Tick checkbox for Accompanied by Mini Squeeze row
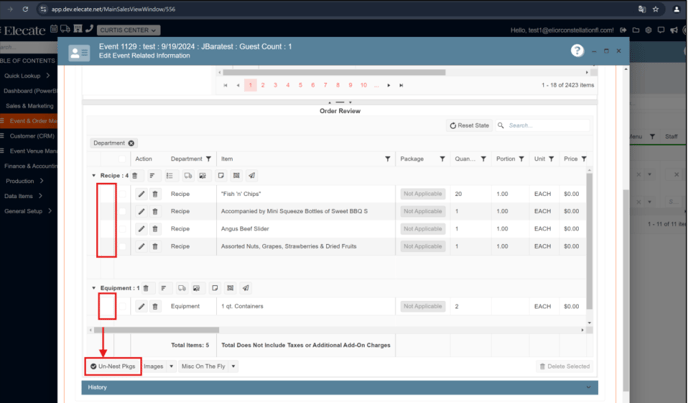The width and height of the screenshot is (688, 403). click(x=122, y=212)
